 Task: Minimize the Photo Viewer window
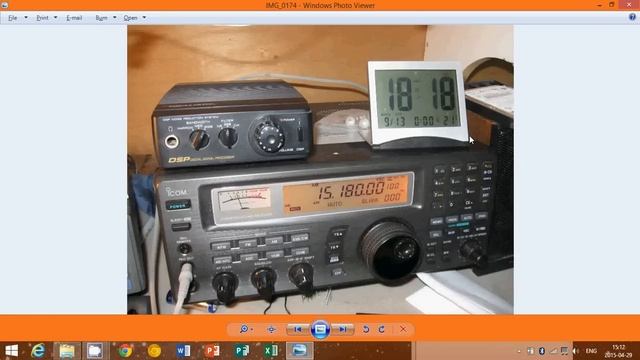(x=599, y=5)
